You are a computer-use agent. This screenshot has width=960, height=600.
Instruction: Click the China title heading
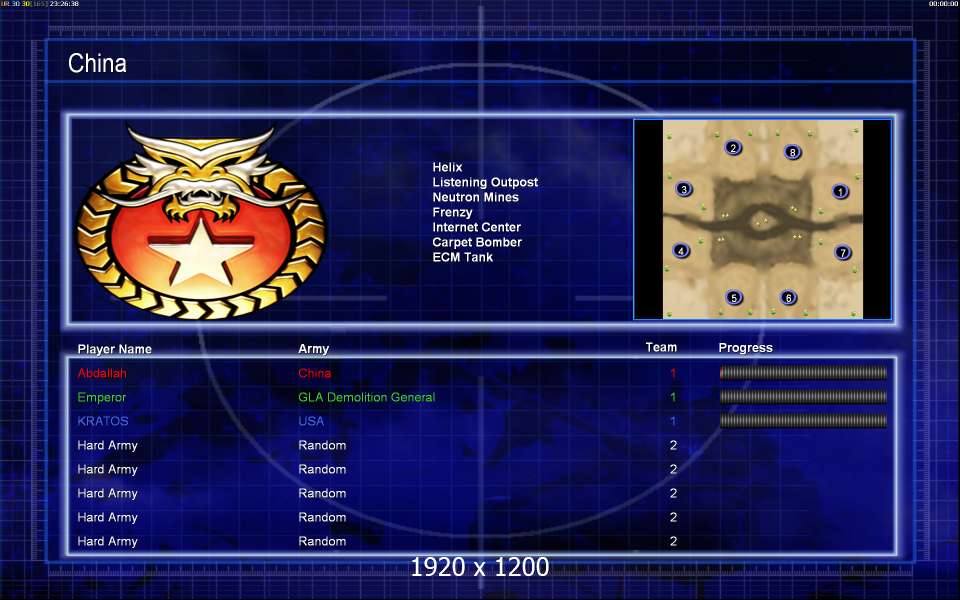tap(97, 63)
